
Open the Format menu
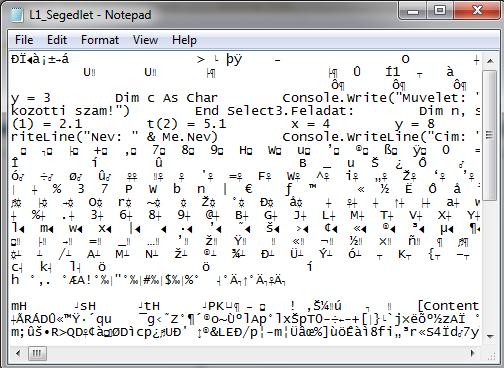tap(100, 40)
